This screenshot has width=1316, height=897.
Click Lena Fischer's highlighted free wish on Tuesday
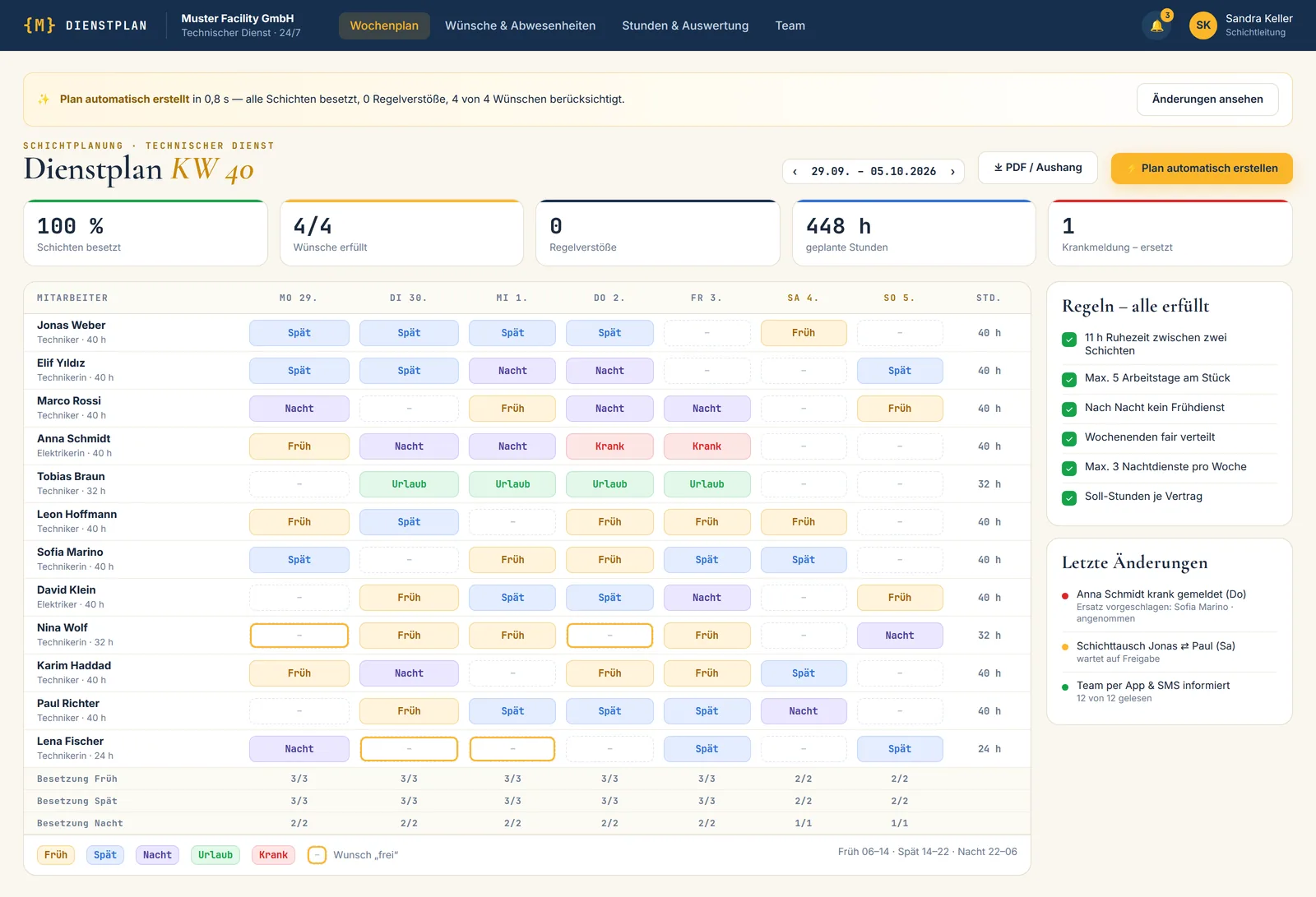[409, 749]
